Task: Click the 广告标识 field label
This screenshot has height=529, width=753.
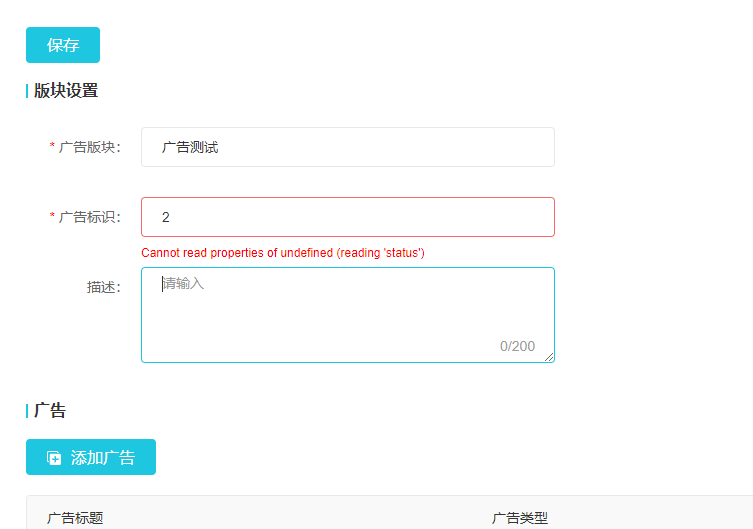Action: click(89, 217)
